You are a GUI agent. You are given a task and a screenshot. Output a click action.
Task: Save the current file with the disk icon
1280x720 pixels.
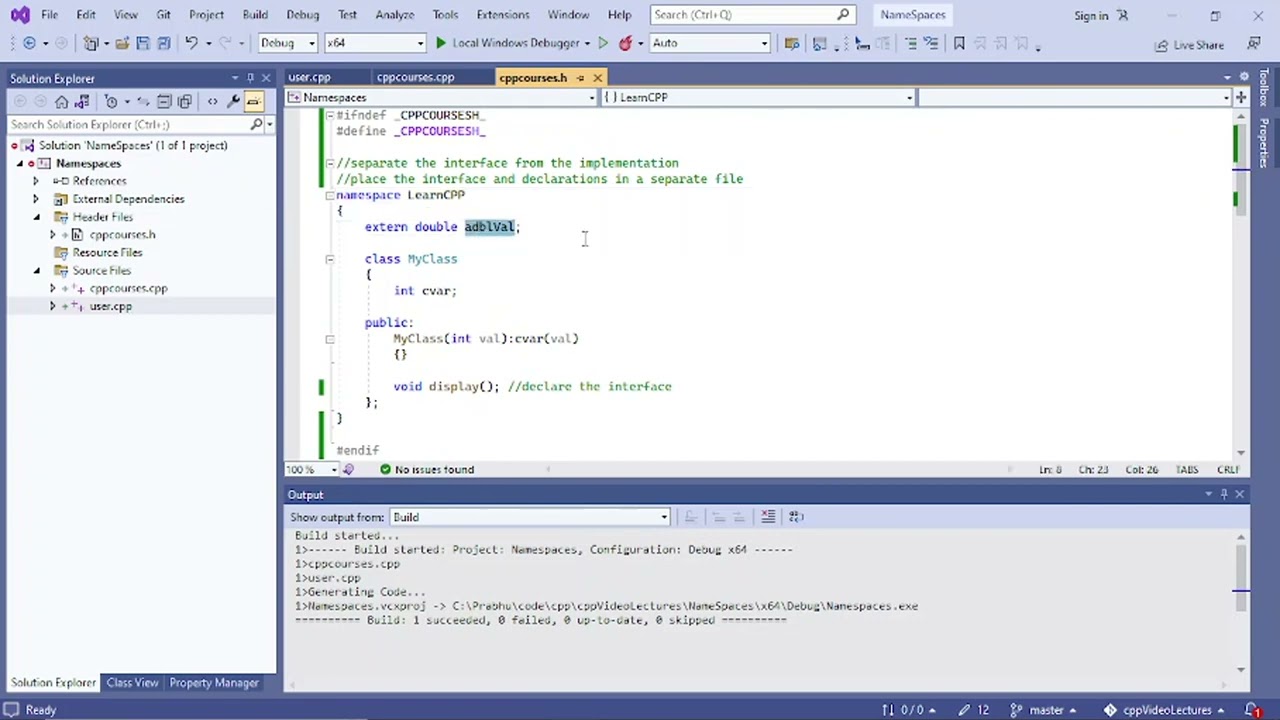143,43
